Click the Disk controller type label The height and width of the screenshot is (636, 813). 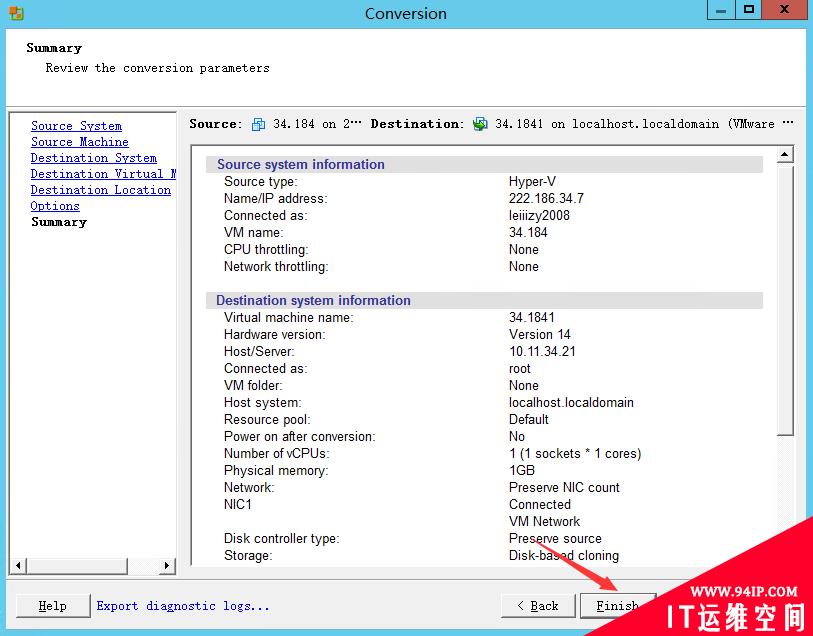click(282, 539)
